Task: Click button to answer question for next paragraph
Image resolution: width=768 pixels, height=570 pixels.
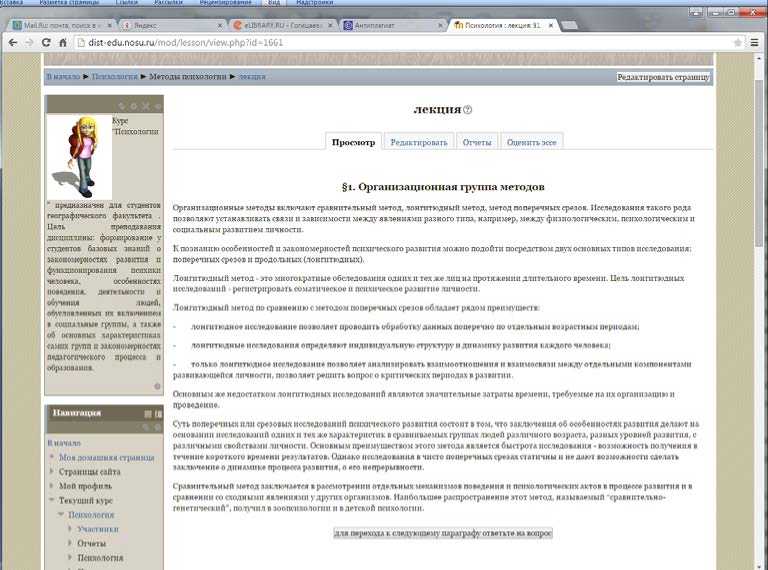Action: (x=443, y=533)
